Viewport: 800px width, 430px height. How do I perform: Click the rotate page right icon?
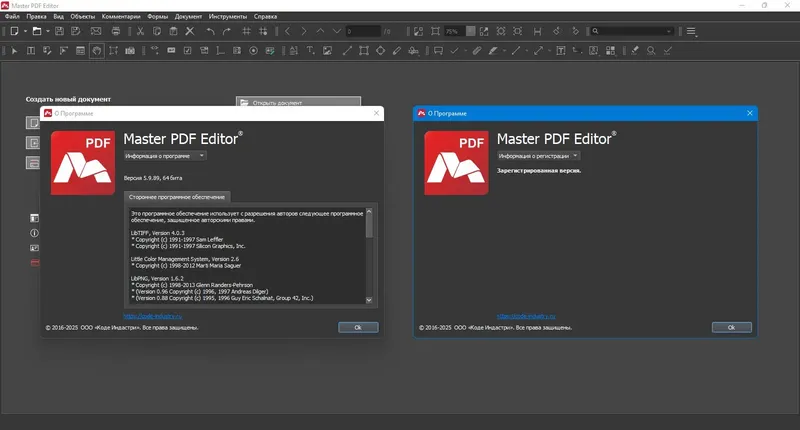(576, 32)
